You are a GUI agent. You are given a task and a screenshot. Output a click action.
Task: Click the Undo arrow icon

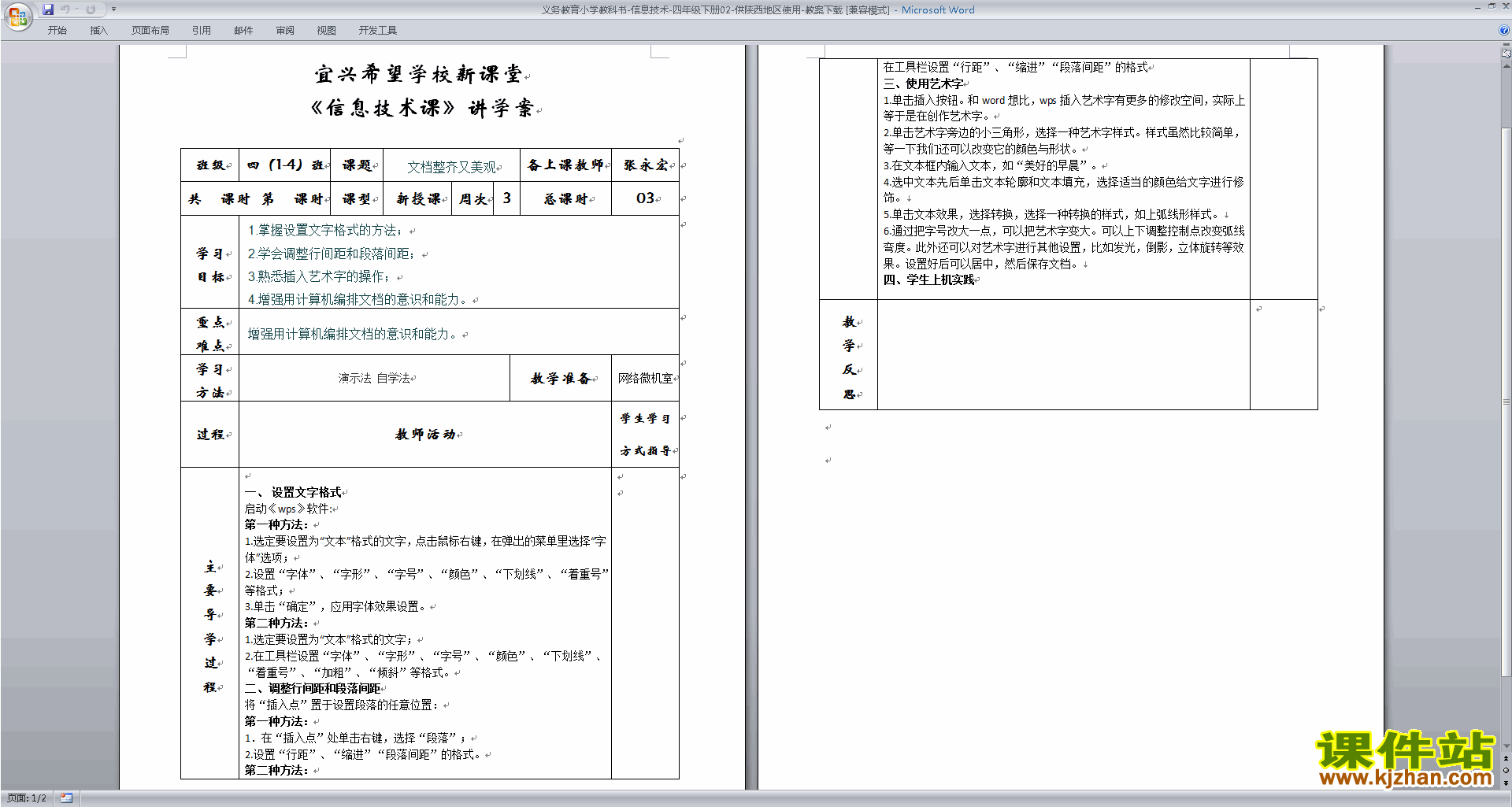pyautogui.click(x=65, y=9)
